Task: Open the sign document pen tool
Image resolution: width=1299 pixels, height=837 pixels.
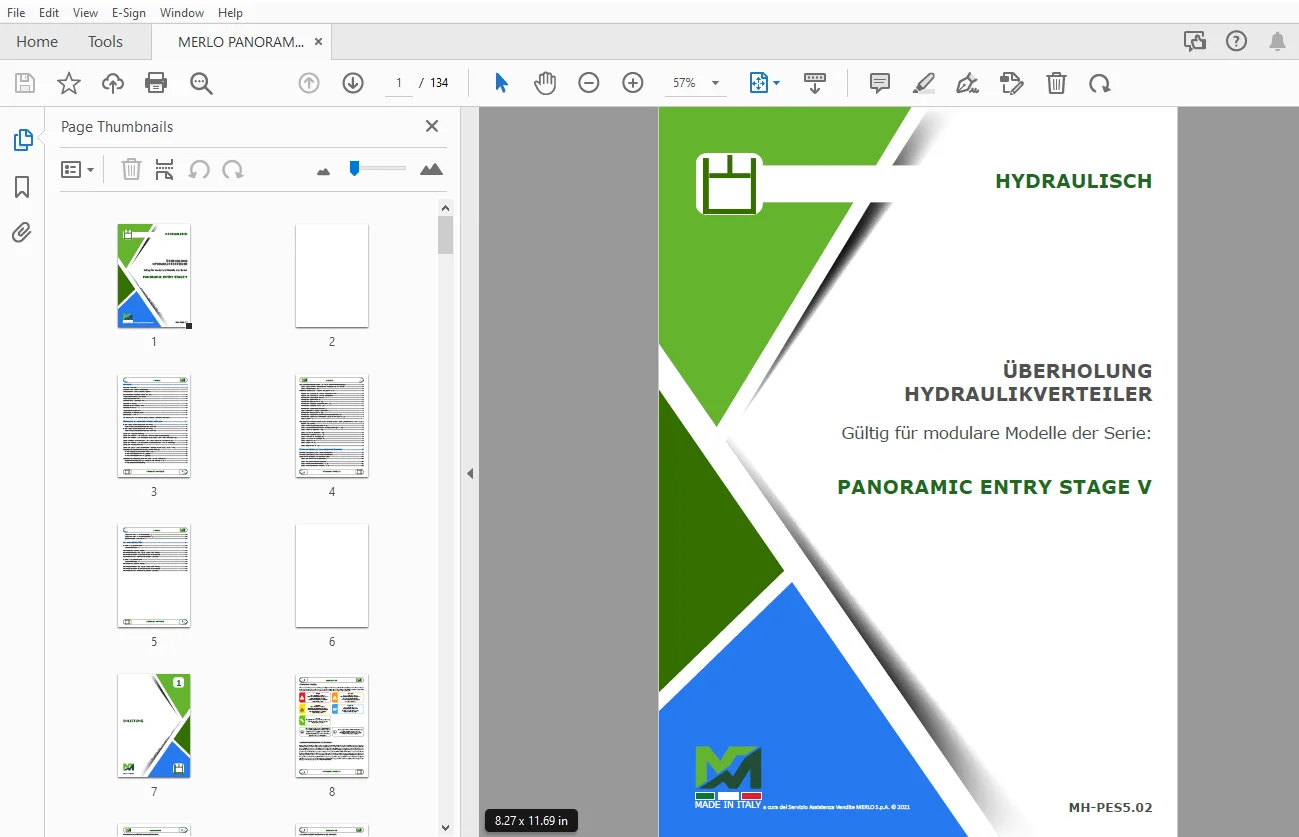Action: (968, 83)
